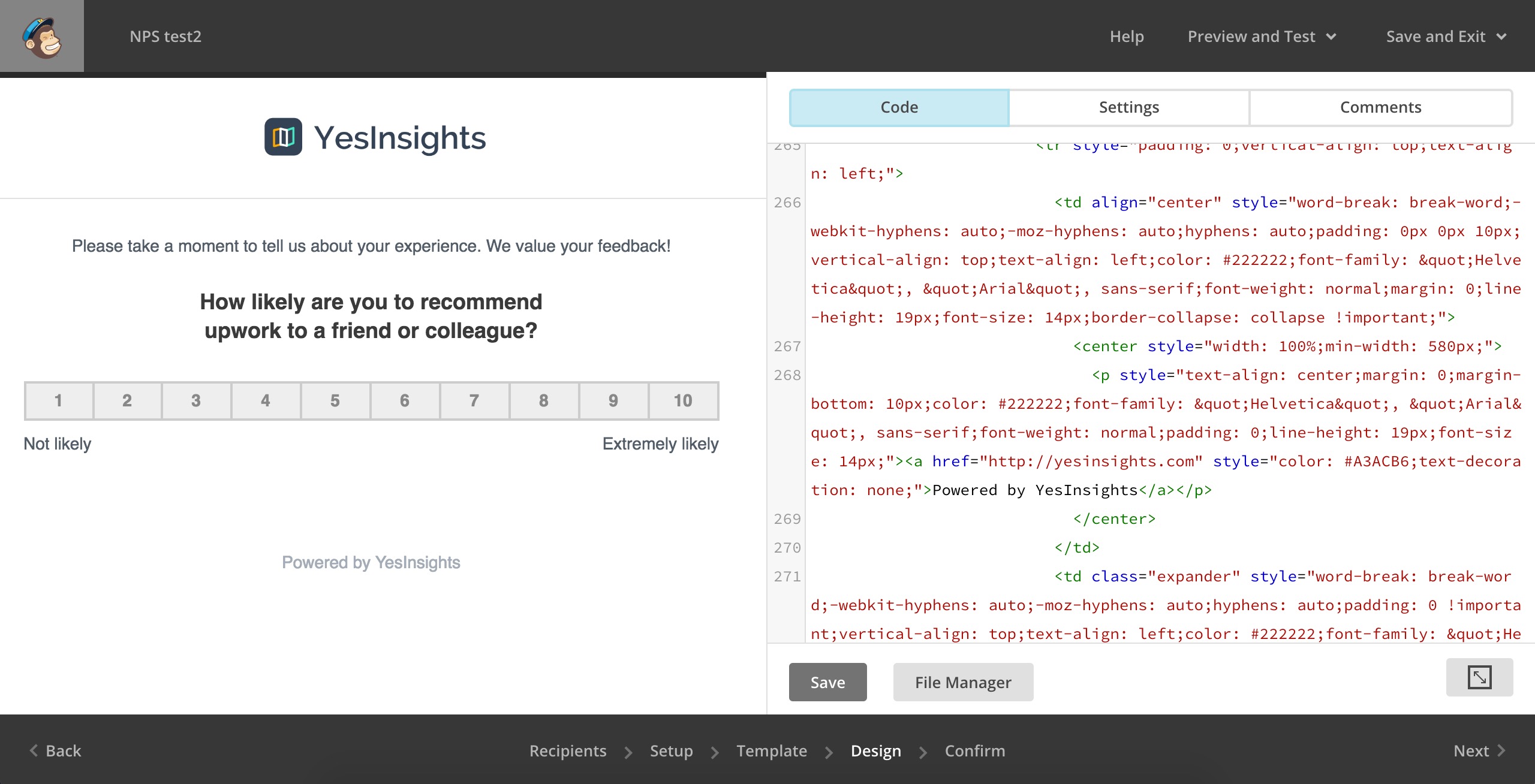Click line number 269 in the gutter
1535x784 pixels.
tap(787, 519)
